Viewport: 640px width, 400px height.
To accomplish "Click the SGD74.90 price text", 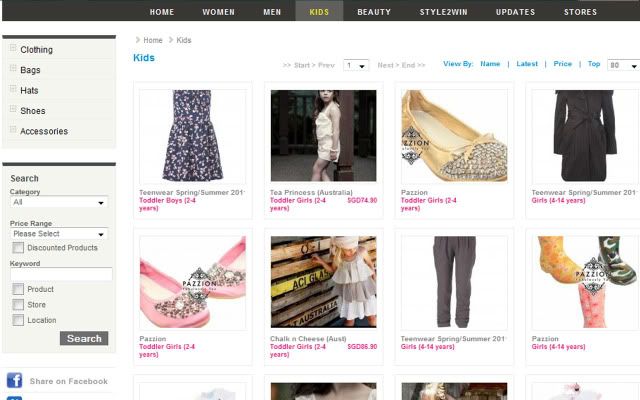I will (x=362, y=200).
